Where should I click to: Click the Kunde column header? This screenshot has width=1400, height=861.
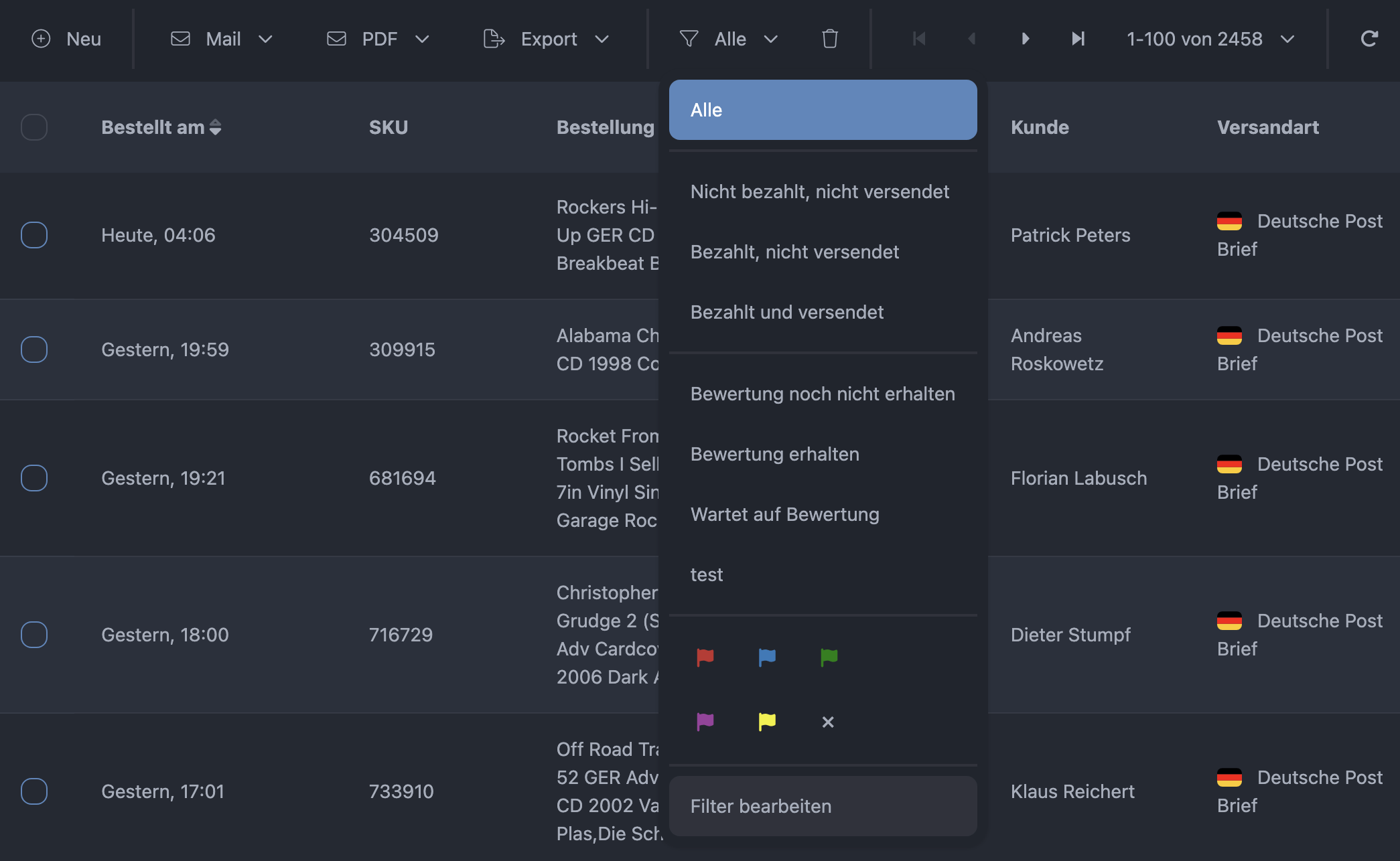(x=1040, y=127)
